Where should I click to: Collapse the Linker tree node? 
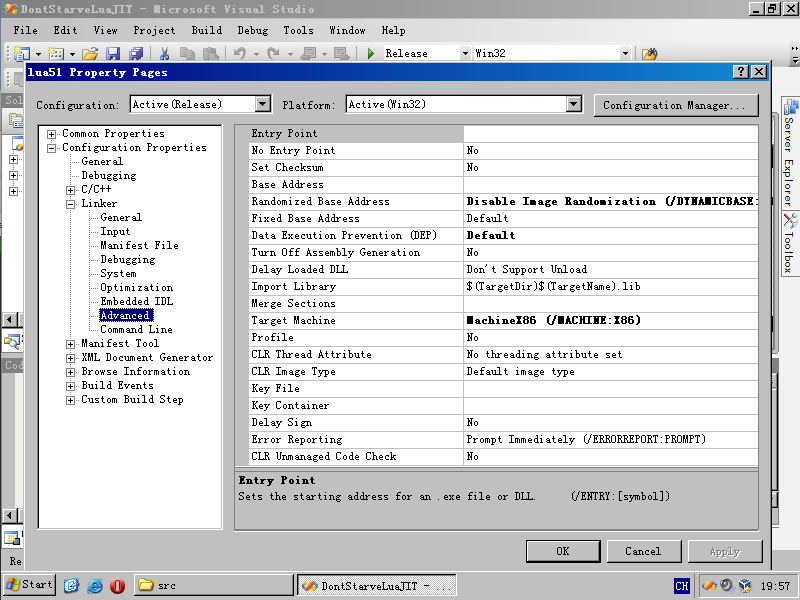pos(70,205)
